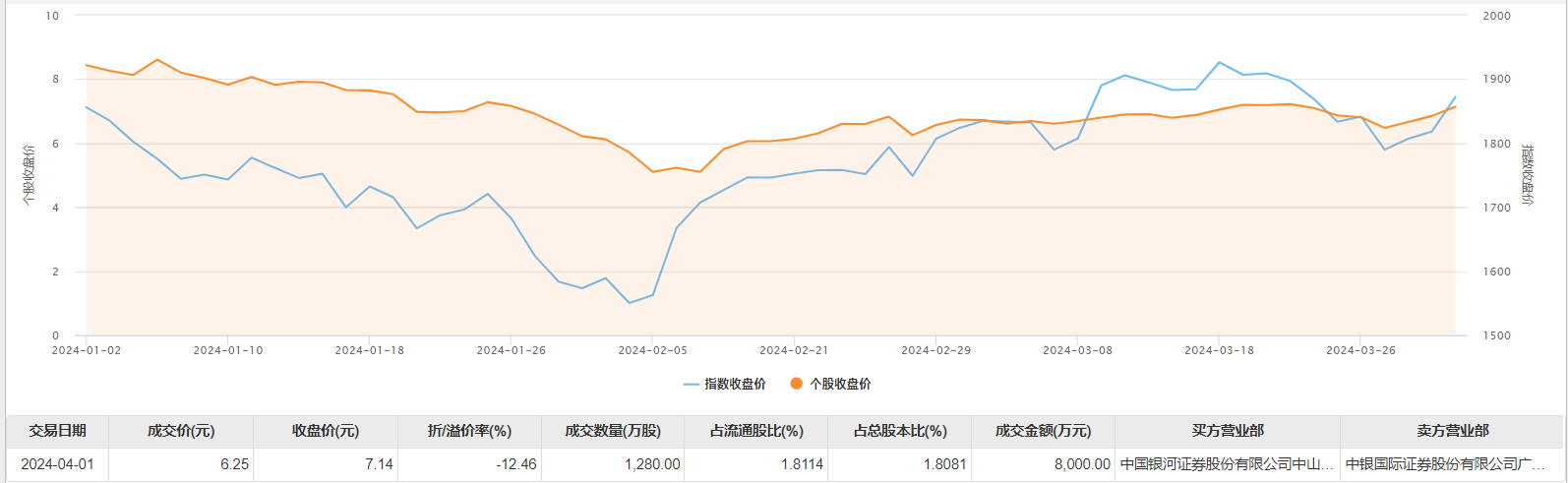
Task: Select the 占总股本比(%) column header
Action: (899, 431)
